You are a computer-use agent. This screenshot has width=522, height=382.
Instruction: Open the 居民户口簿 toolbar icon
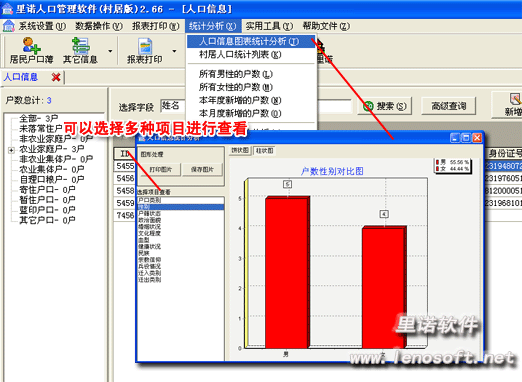click(x=32, y=45)
